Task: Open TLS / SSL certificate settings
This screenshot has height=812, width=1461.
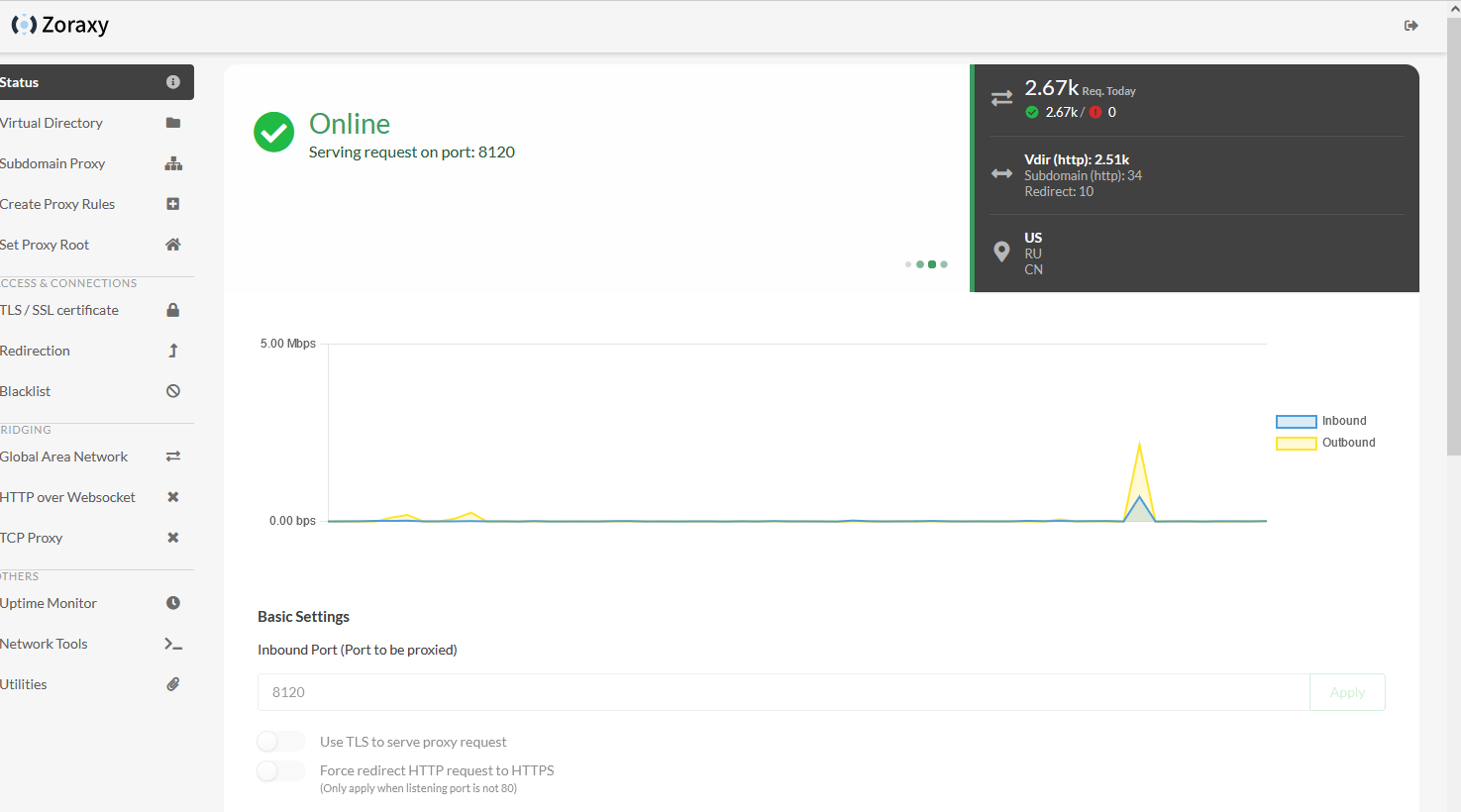Action: [x=97, y=310]
